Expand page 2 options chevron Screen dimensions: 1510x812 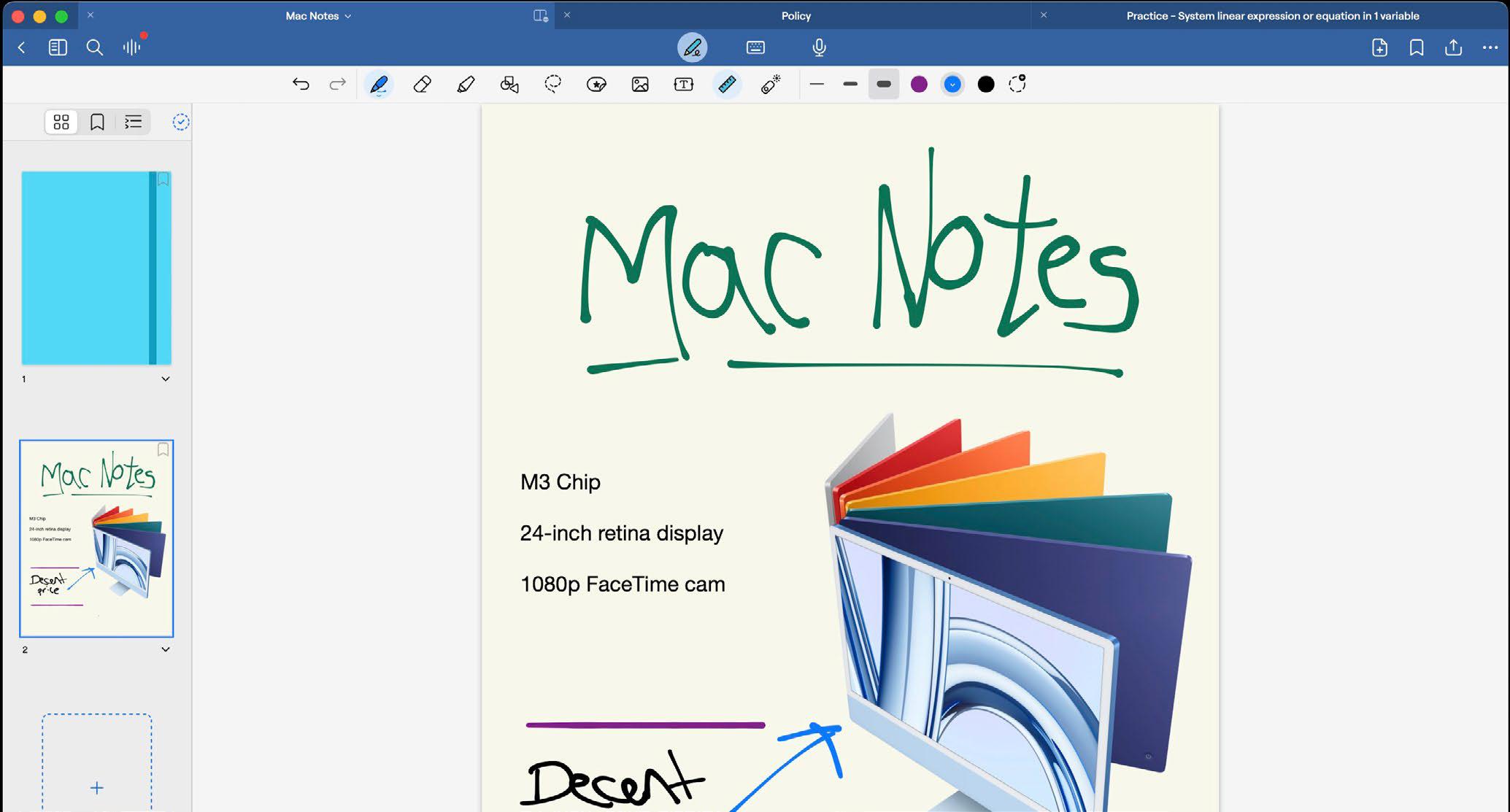click(x=166, y=649)
